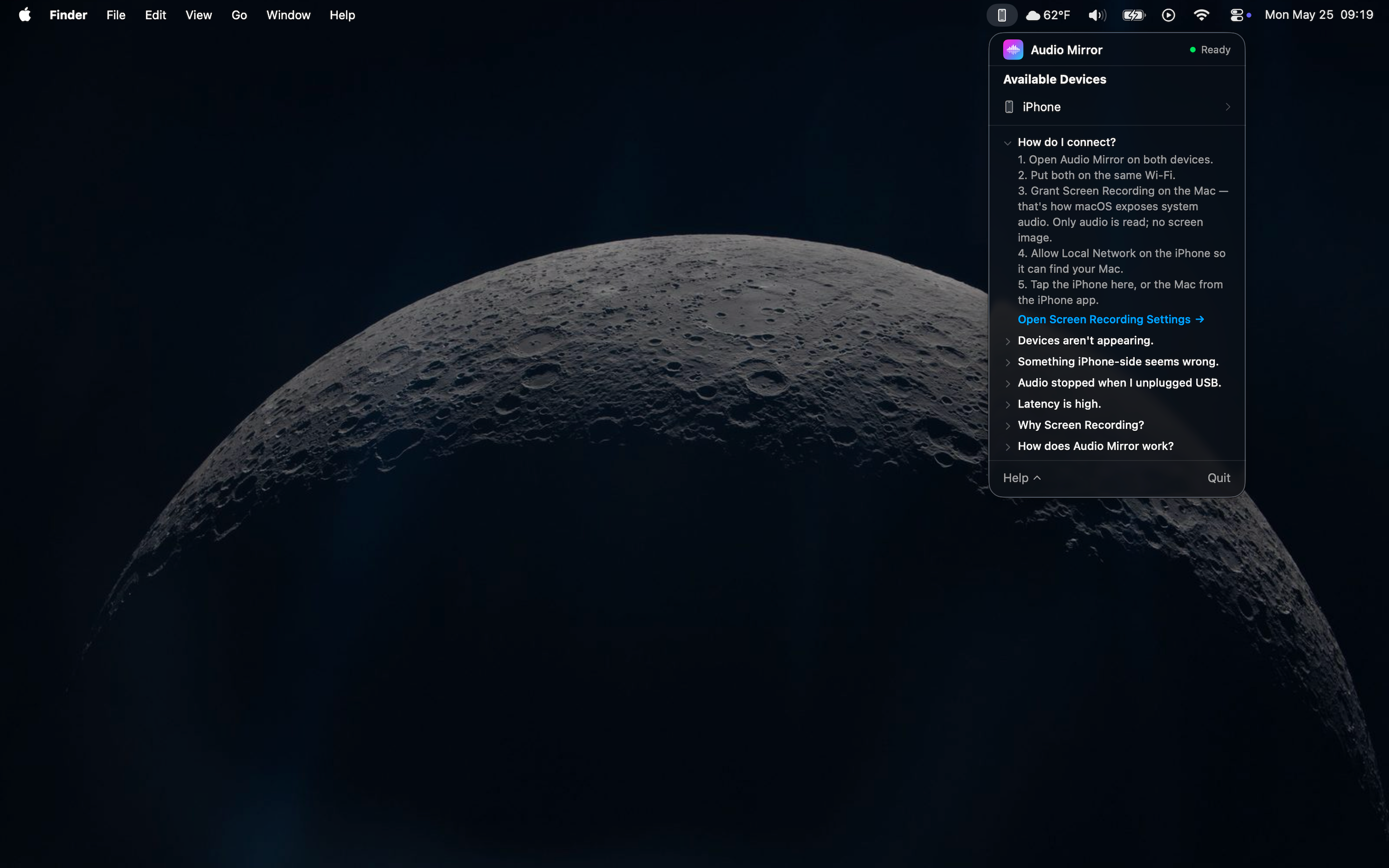
Task: Click the Audio Mirror app logo
Action: 1013,50
